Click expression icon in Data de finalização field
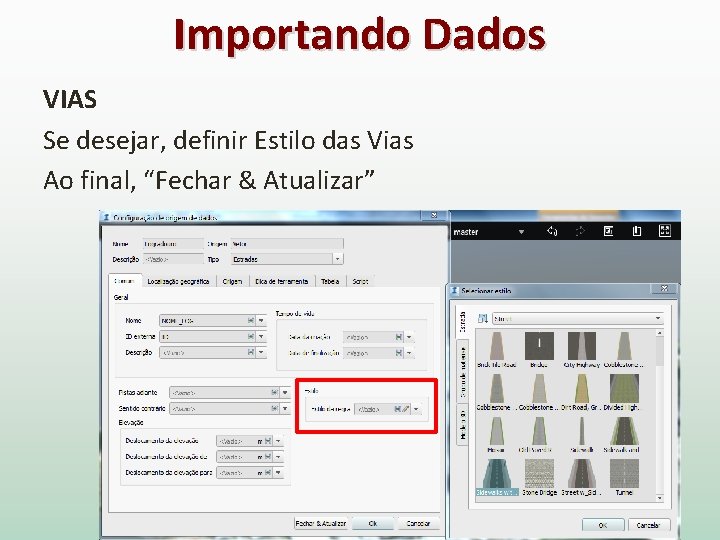This screenshot has height=540, width=720. 399,353
